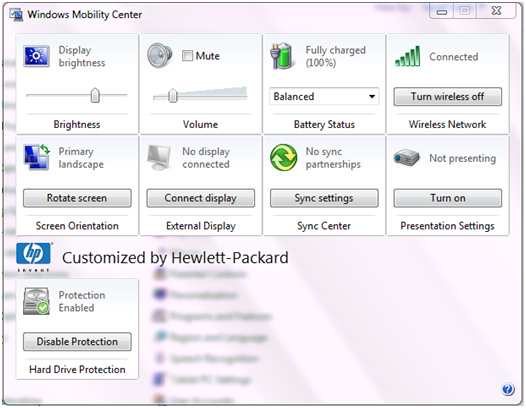Turn on presentation settings
The width and height of the screenshot is (526, 408).
448,198
